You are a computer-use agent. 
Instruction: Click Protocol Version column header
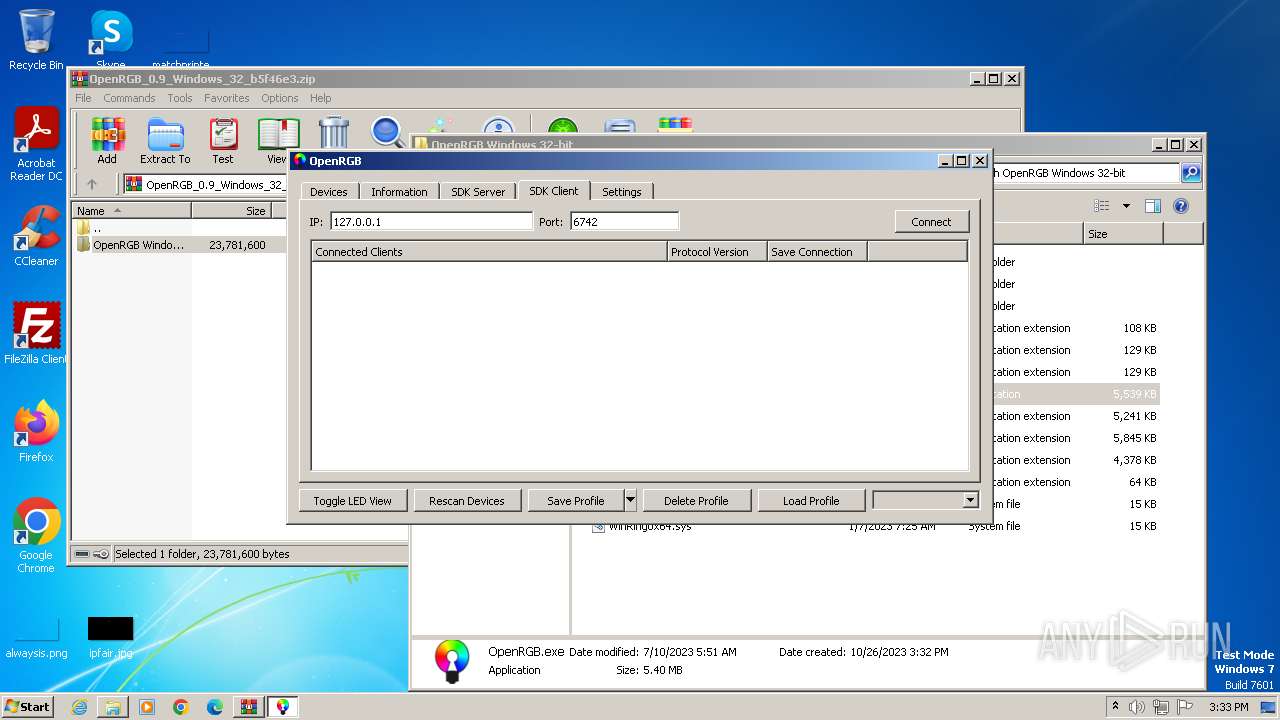(x=717, y=252)
